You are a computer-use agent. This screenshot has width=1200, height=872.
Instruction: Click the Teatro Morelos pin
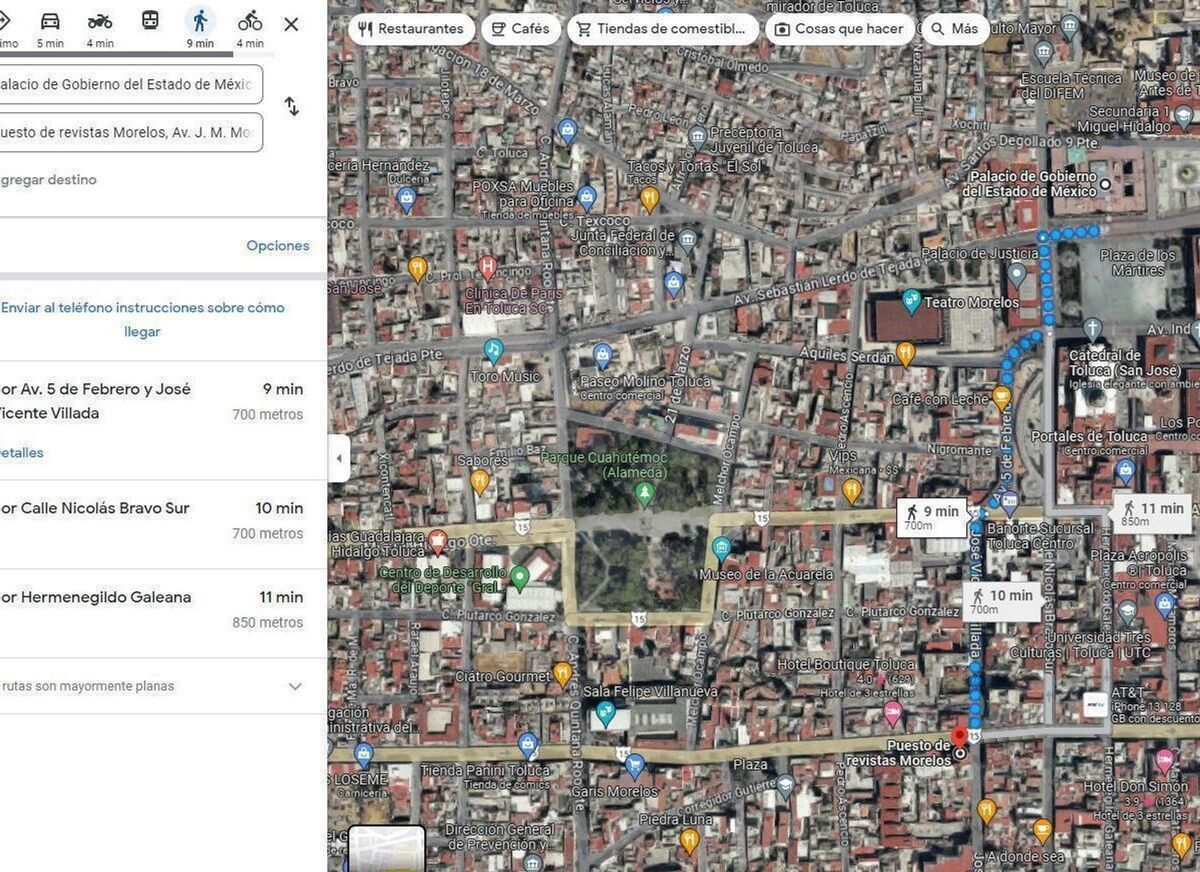click(x=911, y=301)
